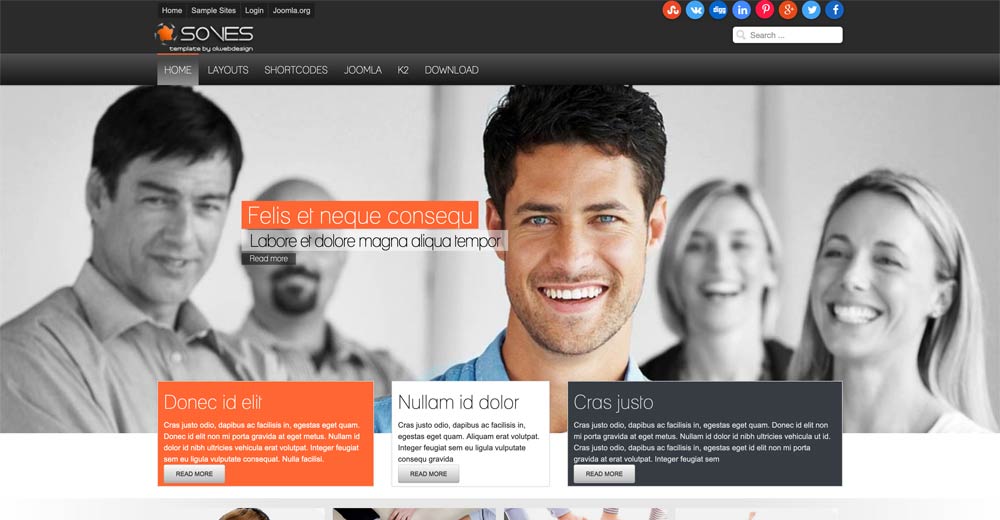Open the Google Plus social icon

(x=788, y=10)
